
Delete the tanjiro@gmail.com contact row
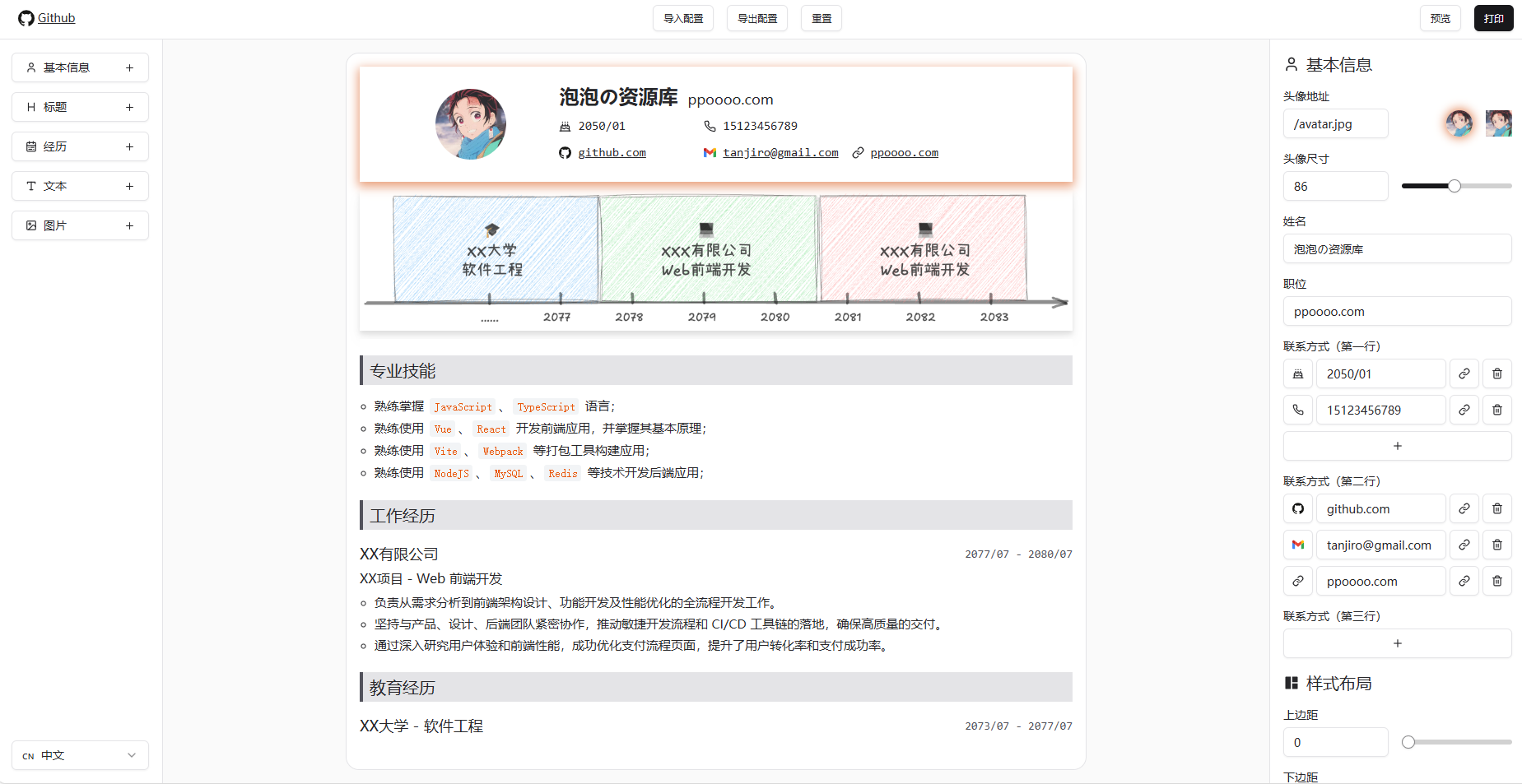pyautogui.click(x=1497, y=545)
